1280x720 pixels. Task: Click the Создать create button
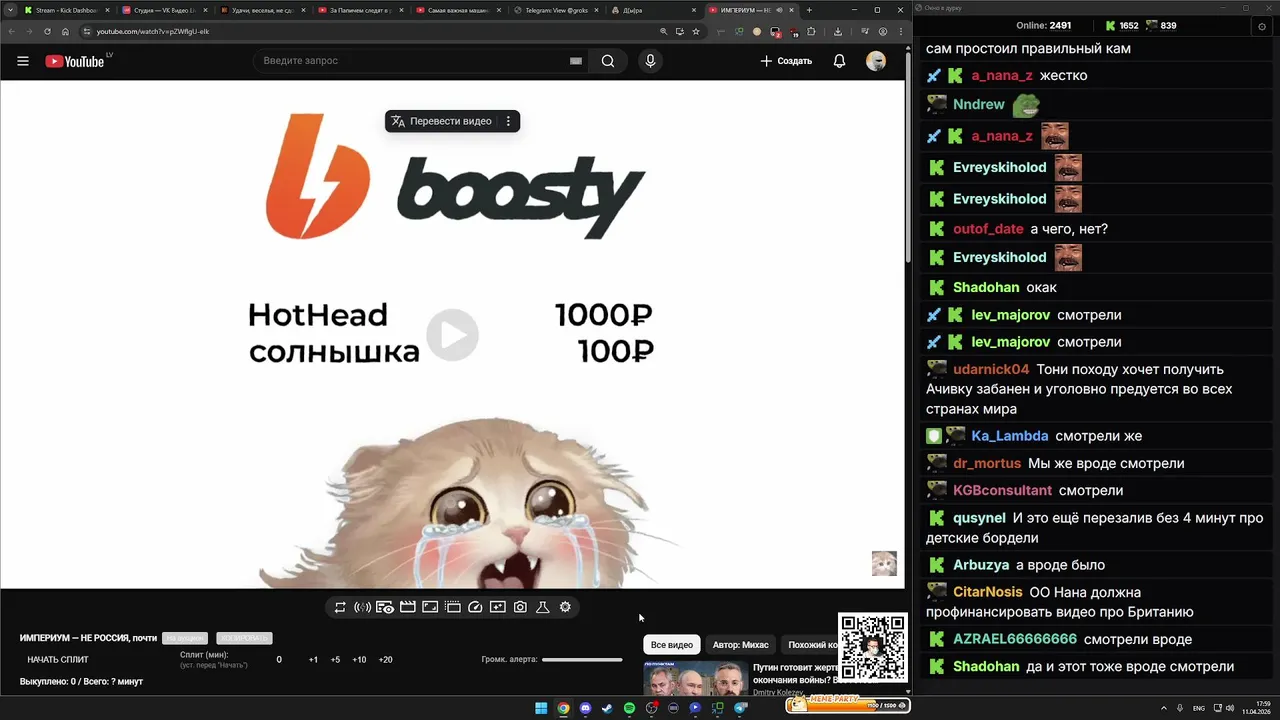pos(786,61)
